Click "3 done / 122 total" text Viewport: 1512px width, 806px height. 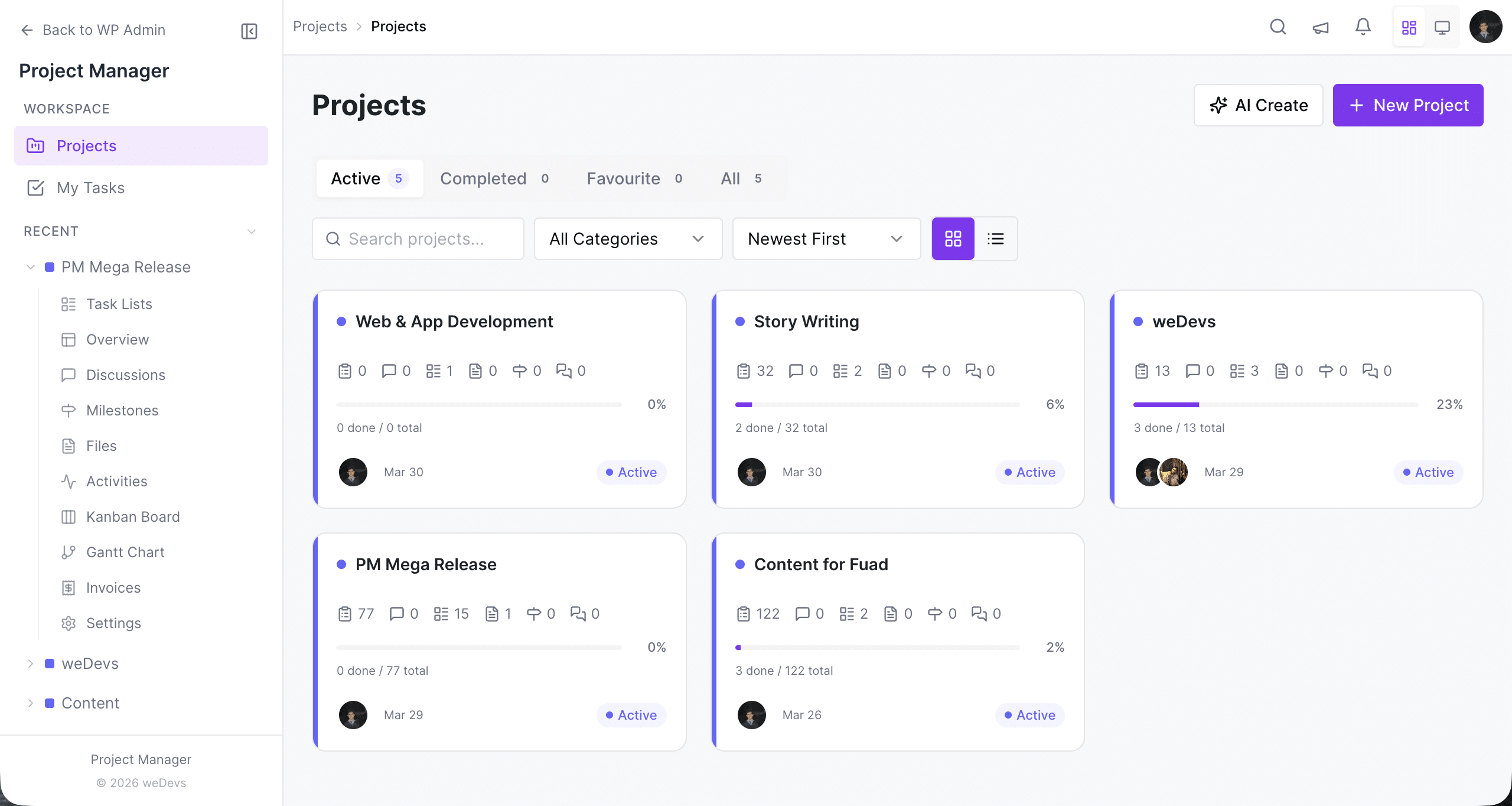click(x=784, y=671)
